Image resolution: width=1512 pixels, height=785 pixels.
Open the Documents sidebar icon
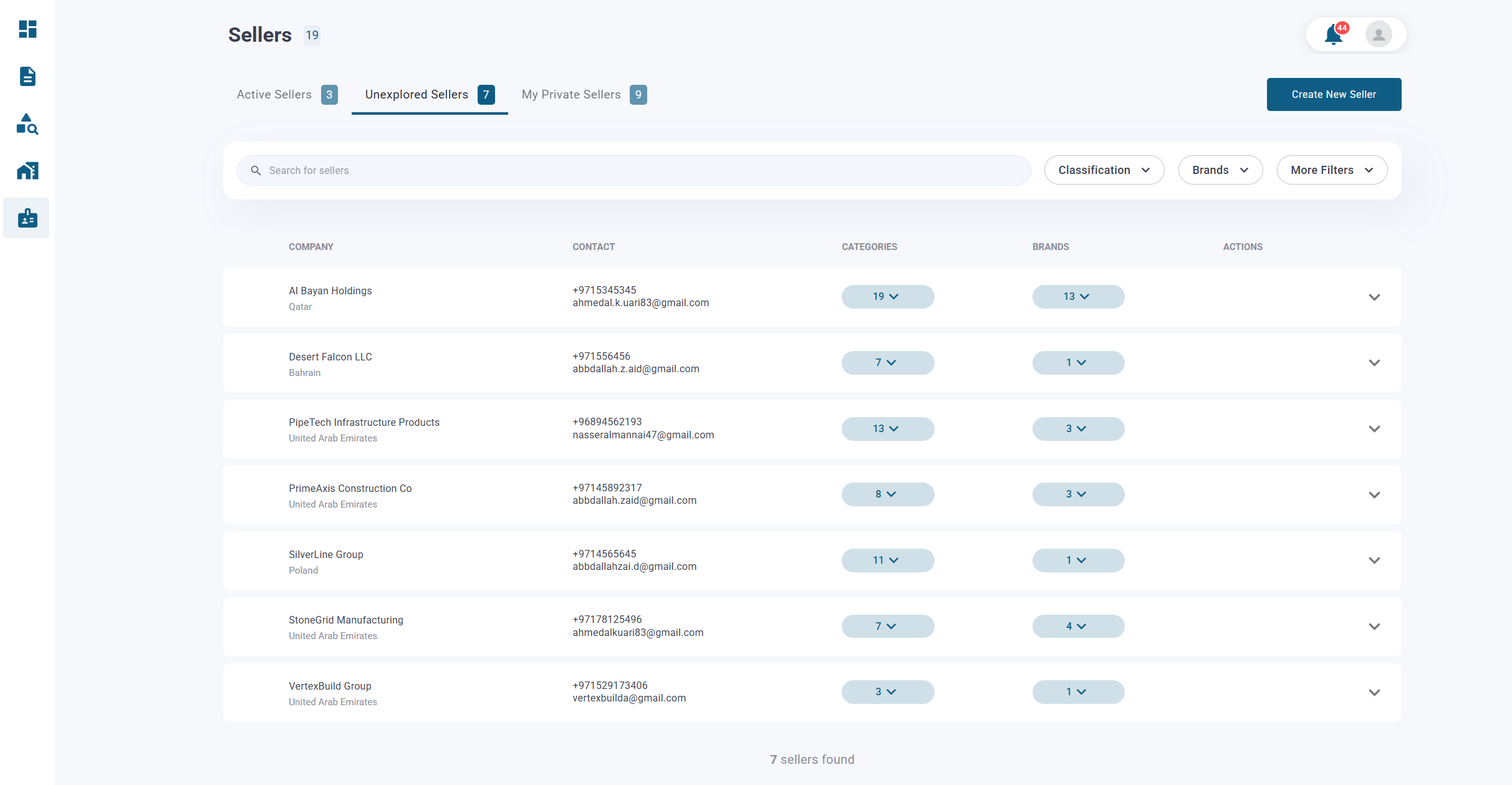point(26,76)
